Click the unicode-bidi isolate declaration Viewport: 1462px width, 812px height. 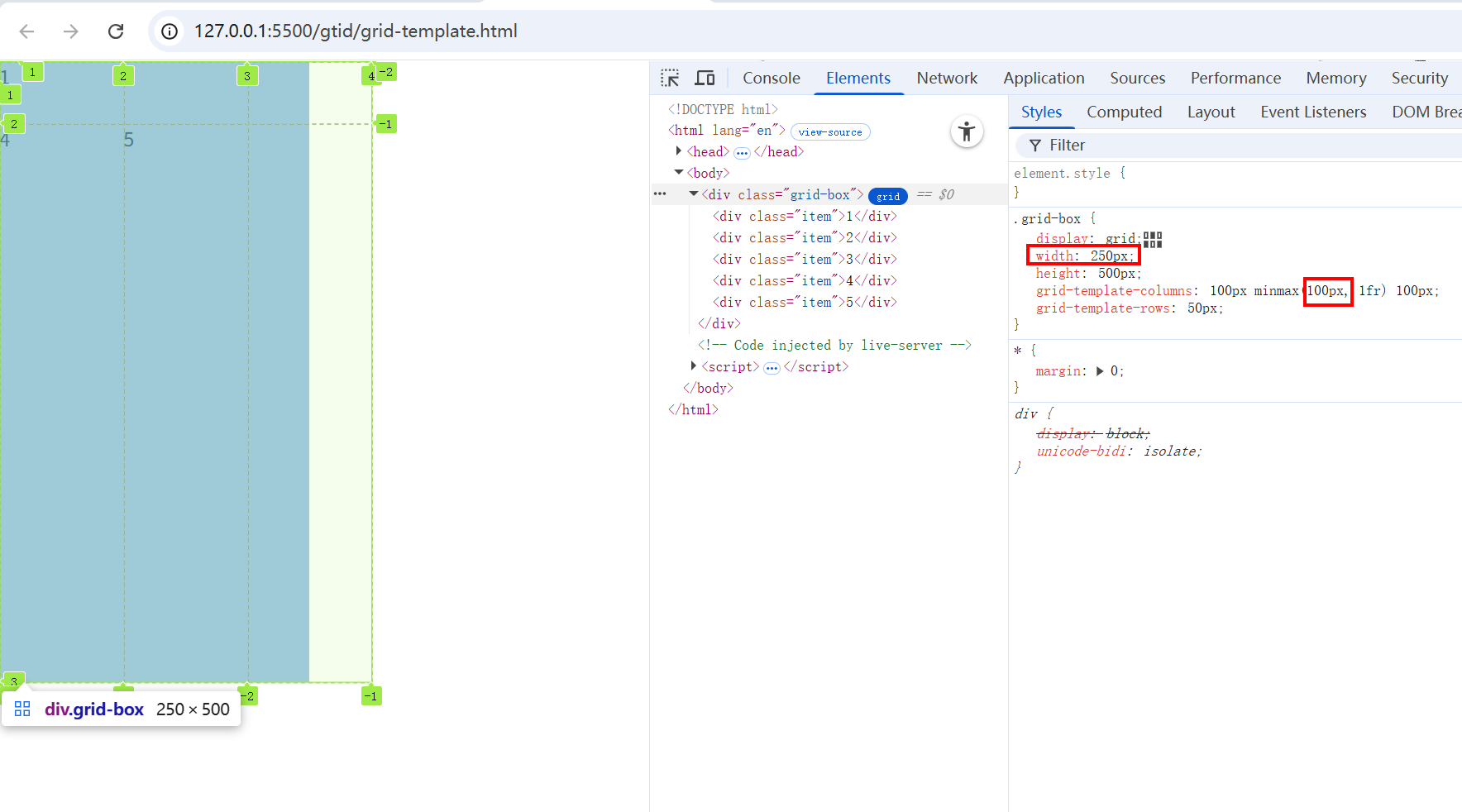point(1119,451)
